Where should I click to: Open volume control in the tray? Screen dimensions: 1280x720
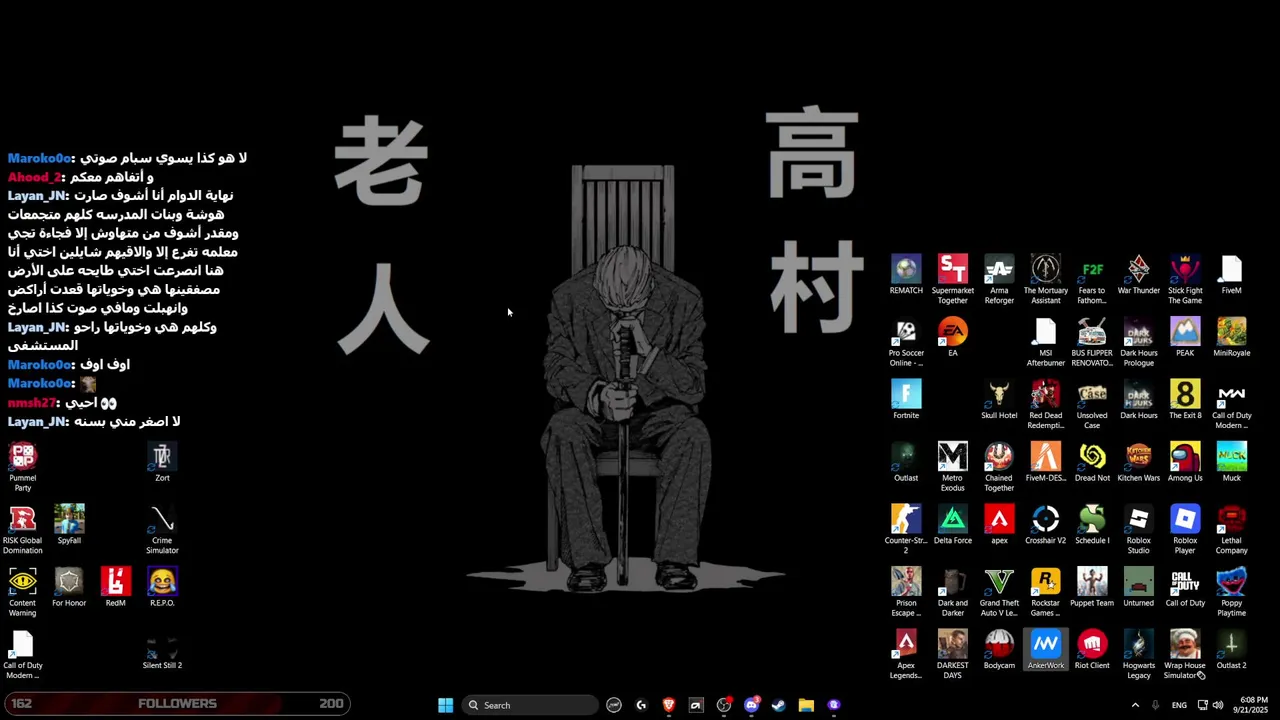click(x=1217, y=705)
